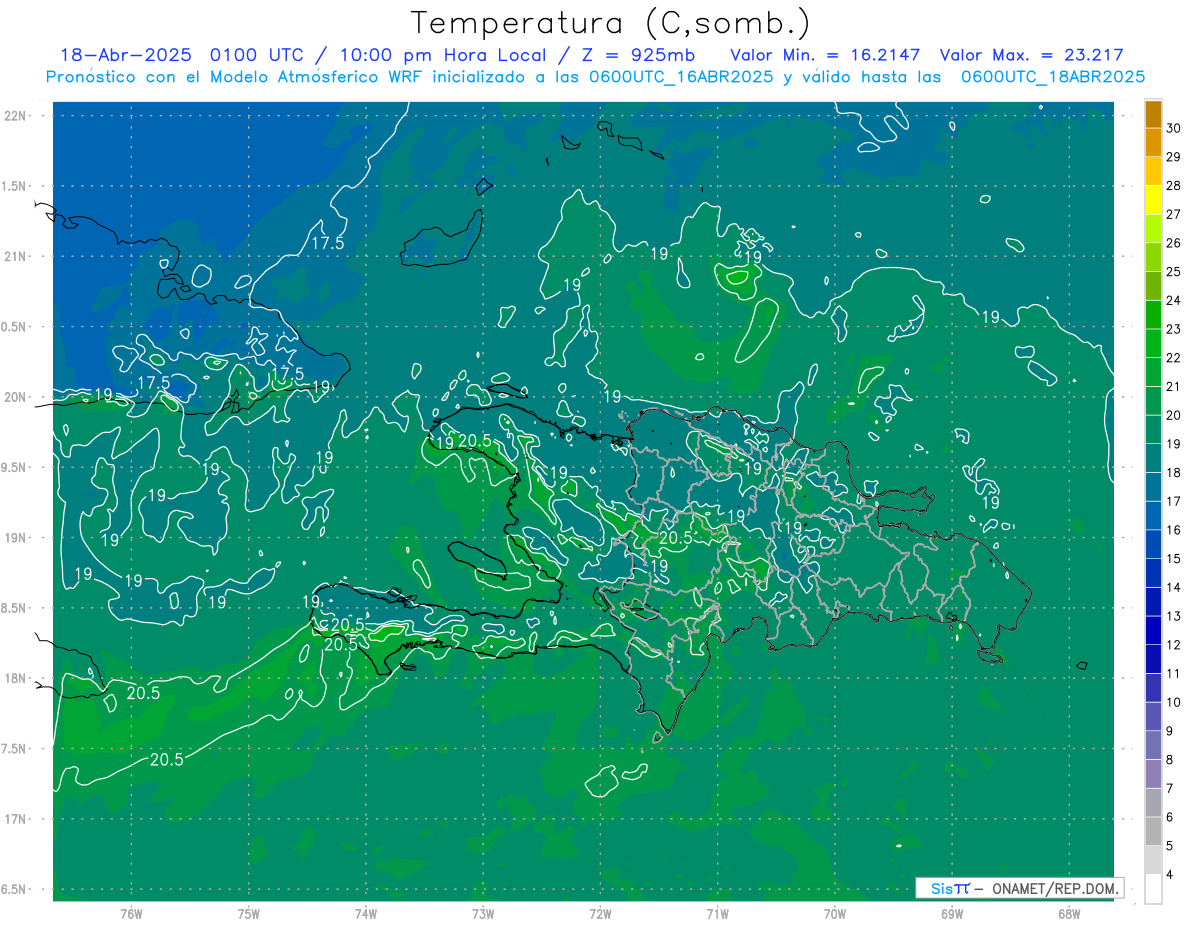
Task: Click the "22N" latitude axis label
Action: 16,116
